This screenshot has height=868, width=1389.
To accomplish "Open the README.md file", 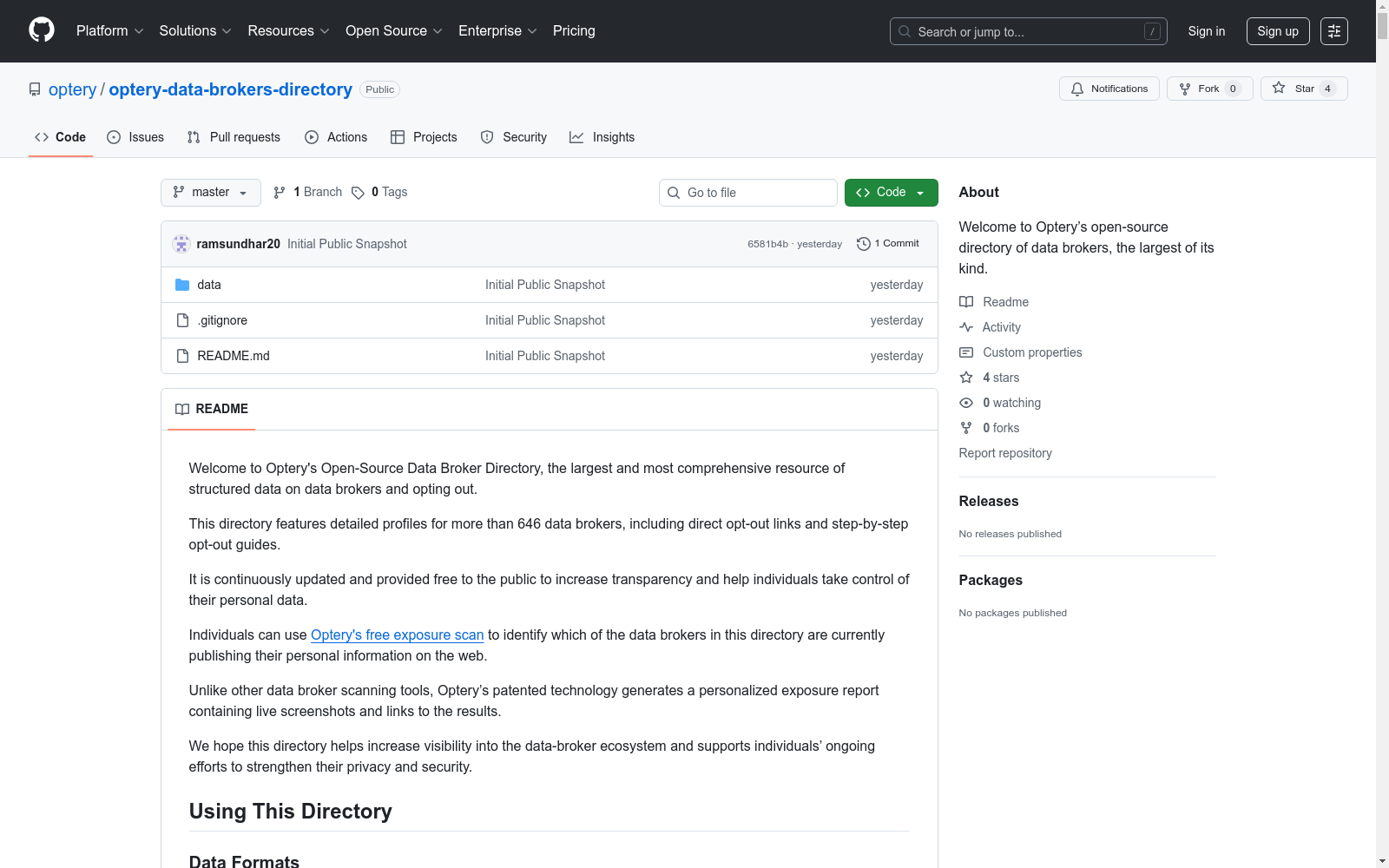I will point(234,356).
